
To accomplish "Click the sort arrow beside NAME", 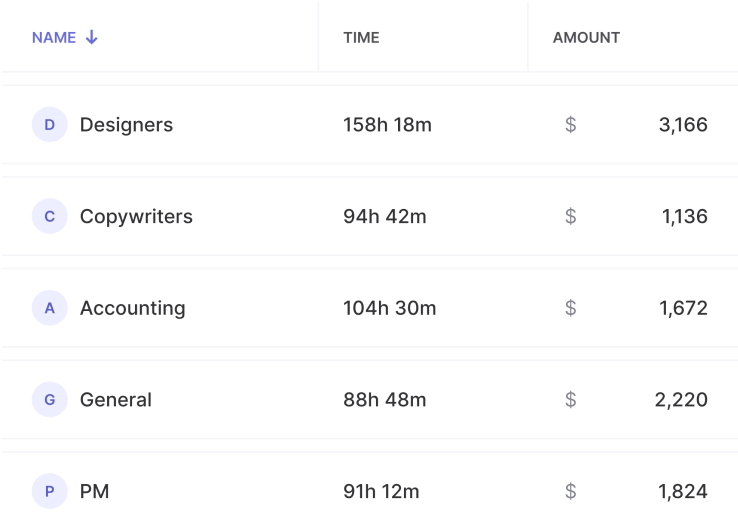I will pyautogui.click(x=92, y=38).
